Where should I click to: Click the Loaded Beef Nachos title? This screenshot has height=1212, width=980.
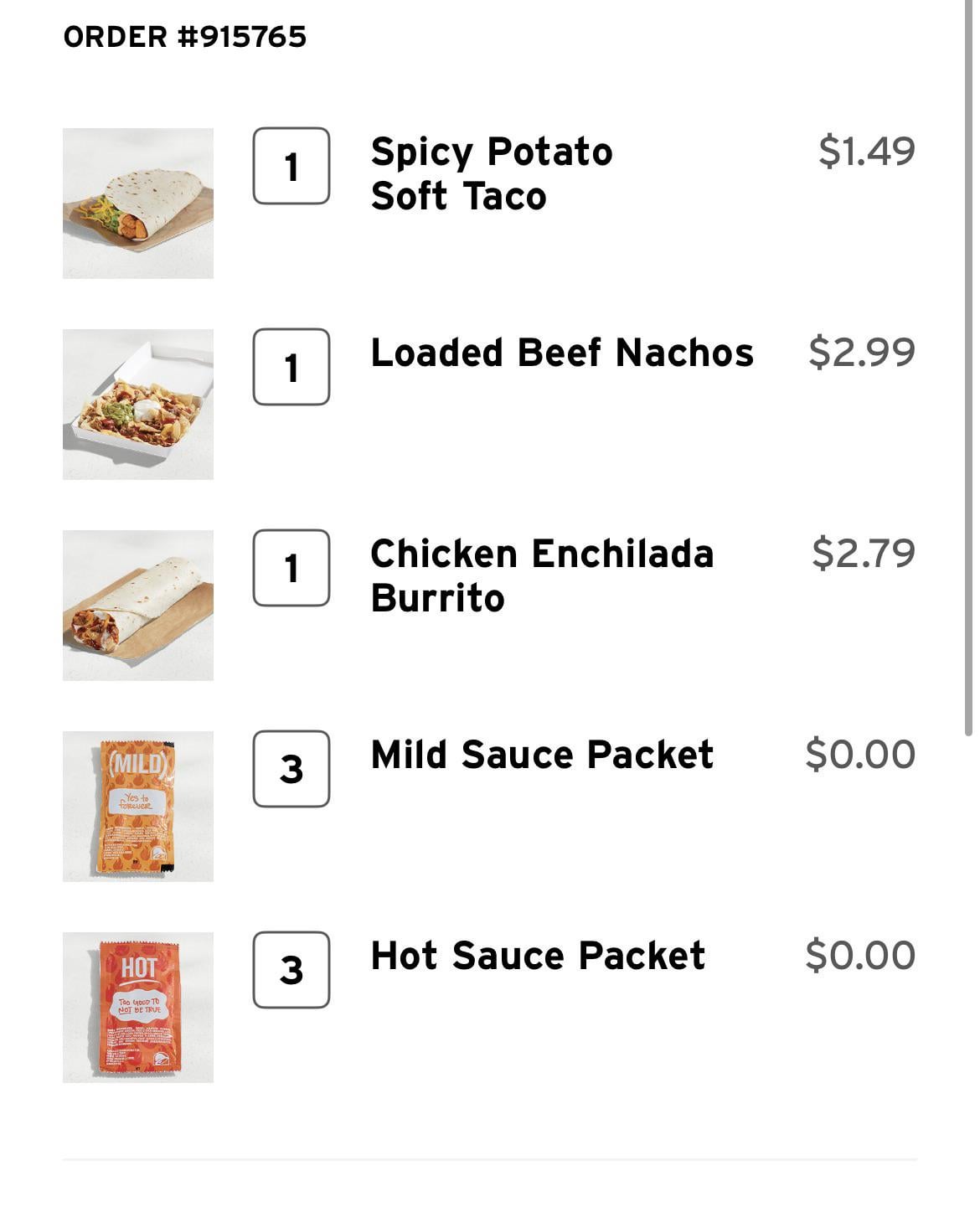[562, 353]
